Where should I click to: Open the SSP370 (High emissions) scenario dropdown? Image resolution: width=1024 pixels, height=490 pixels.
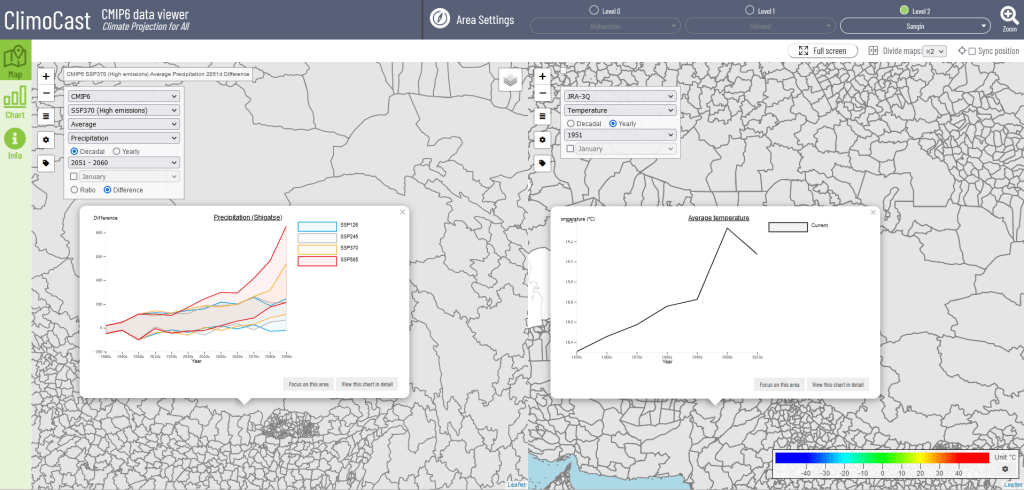pyautogui.click(x=123, y=110)
